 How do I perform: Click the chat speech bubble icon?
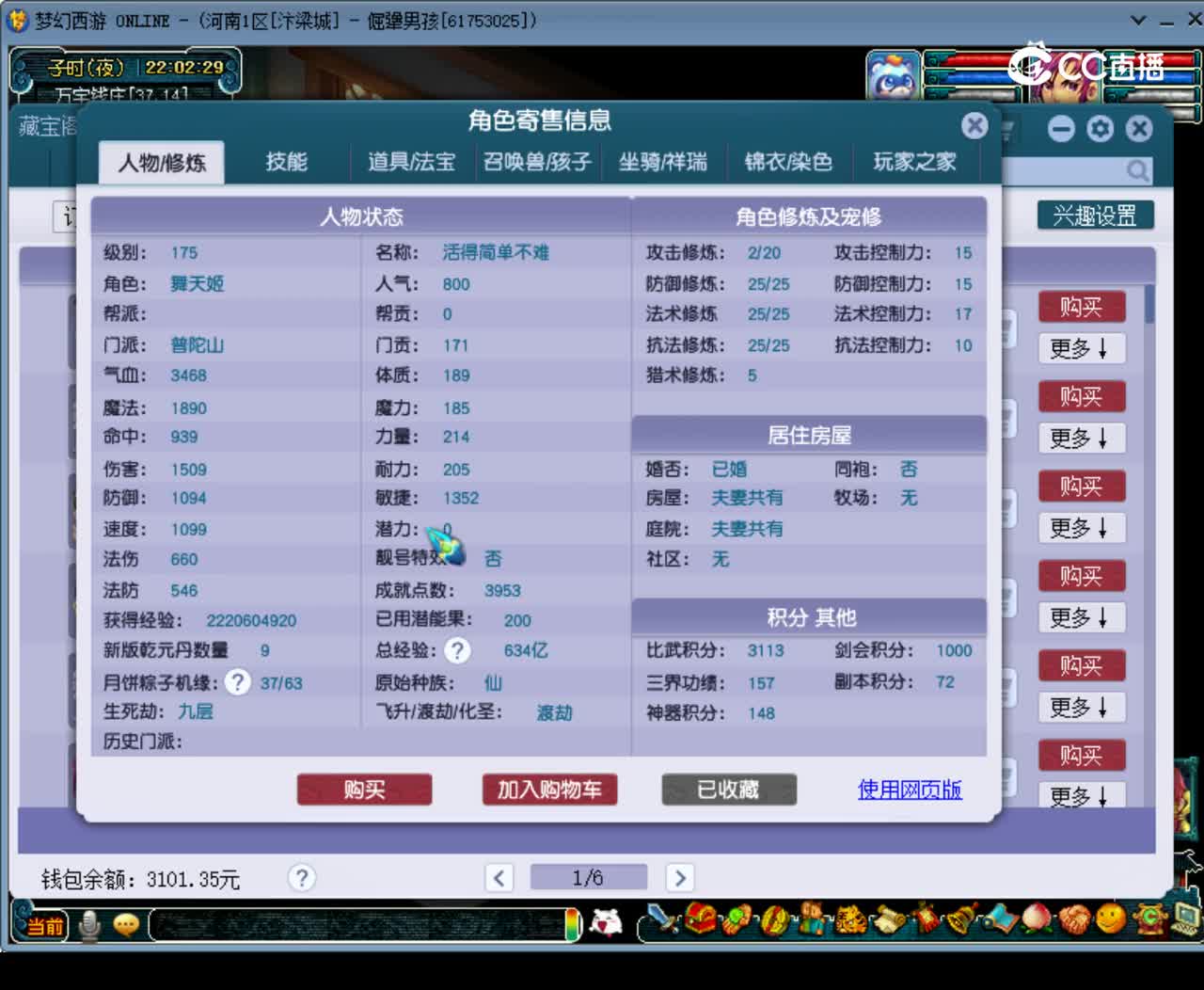click(126, 926)
